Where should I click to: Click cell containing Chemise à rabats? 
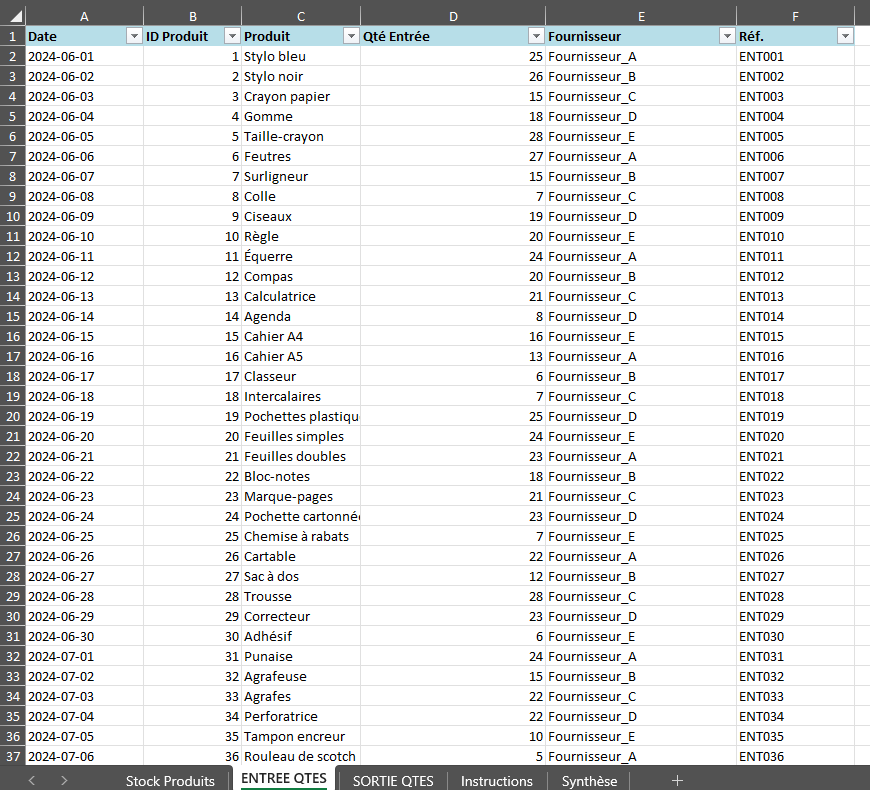(x=301, y=536)
